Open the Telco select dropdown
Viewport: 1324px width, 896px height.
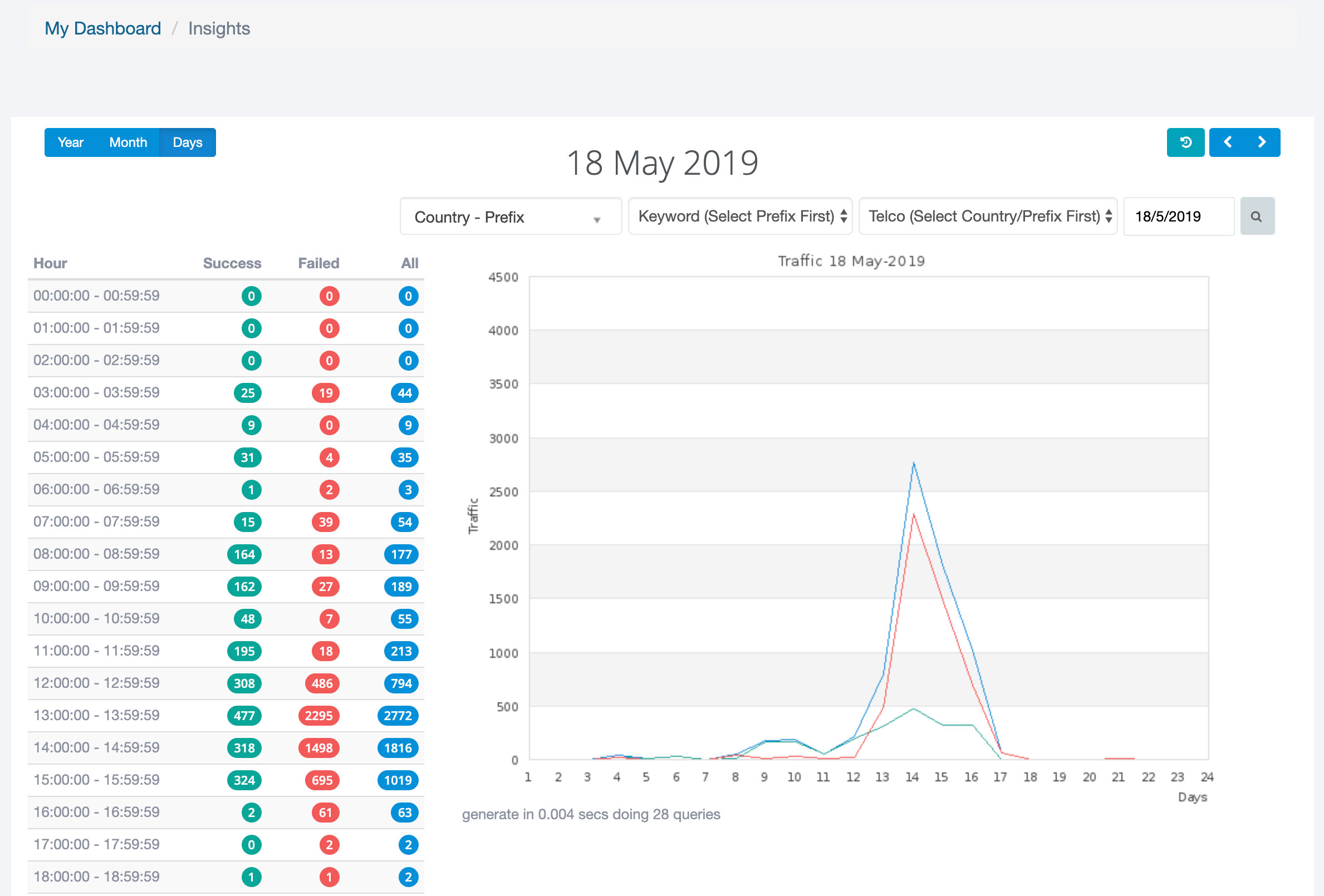point(988,216)
